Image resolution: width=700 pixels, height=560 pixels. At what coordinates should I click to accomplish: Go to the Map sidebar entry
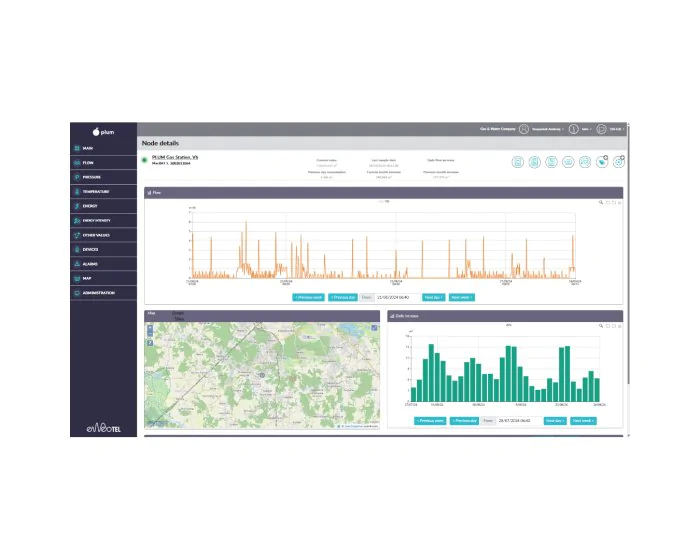[x=103, y=278]
